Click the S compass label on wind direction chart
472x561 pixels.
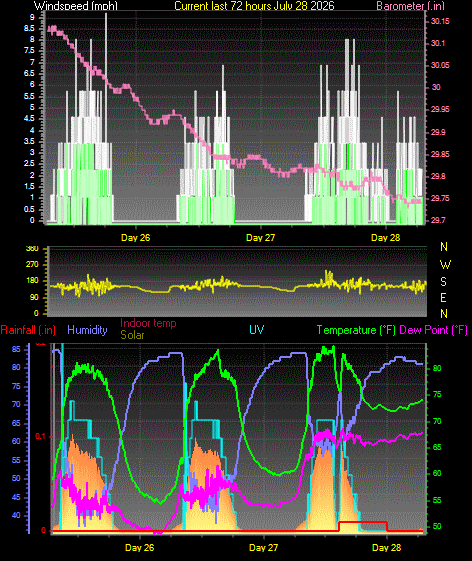click(443, 282)
